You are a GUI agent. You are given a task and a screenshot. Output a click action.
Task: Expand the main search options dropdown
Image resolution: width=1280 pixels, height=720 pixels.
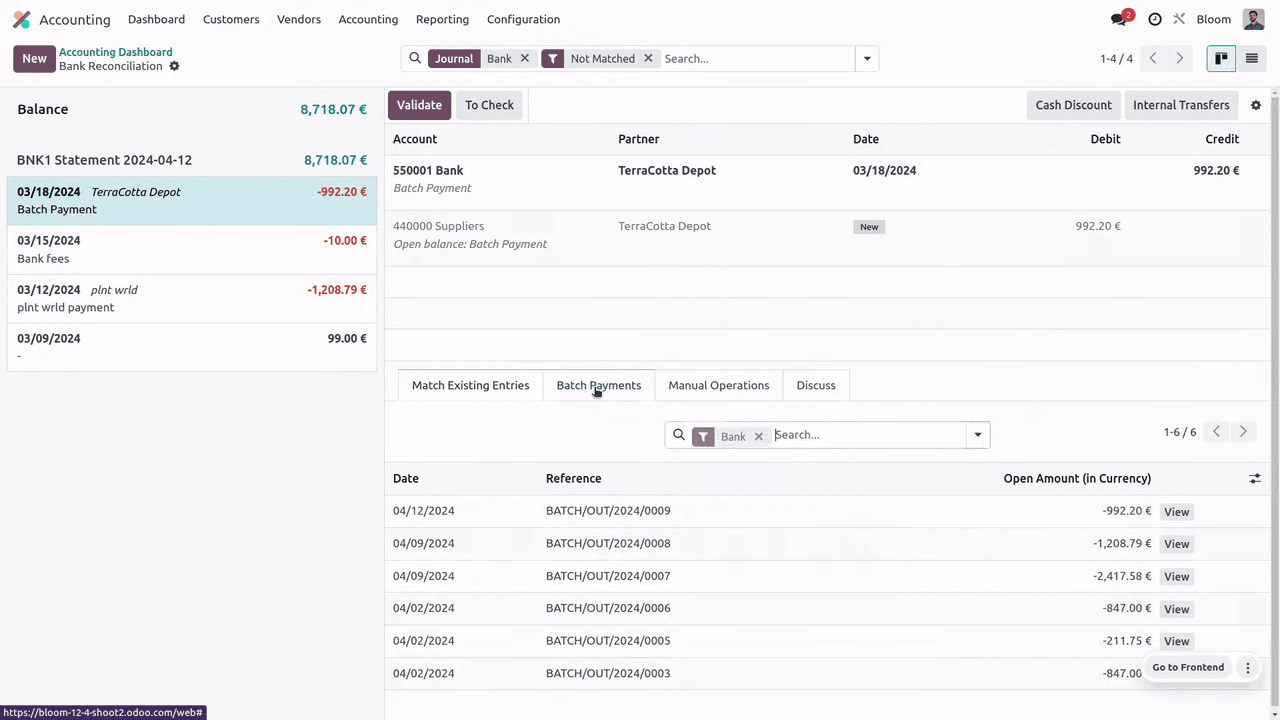coord(867,59)
